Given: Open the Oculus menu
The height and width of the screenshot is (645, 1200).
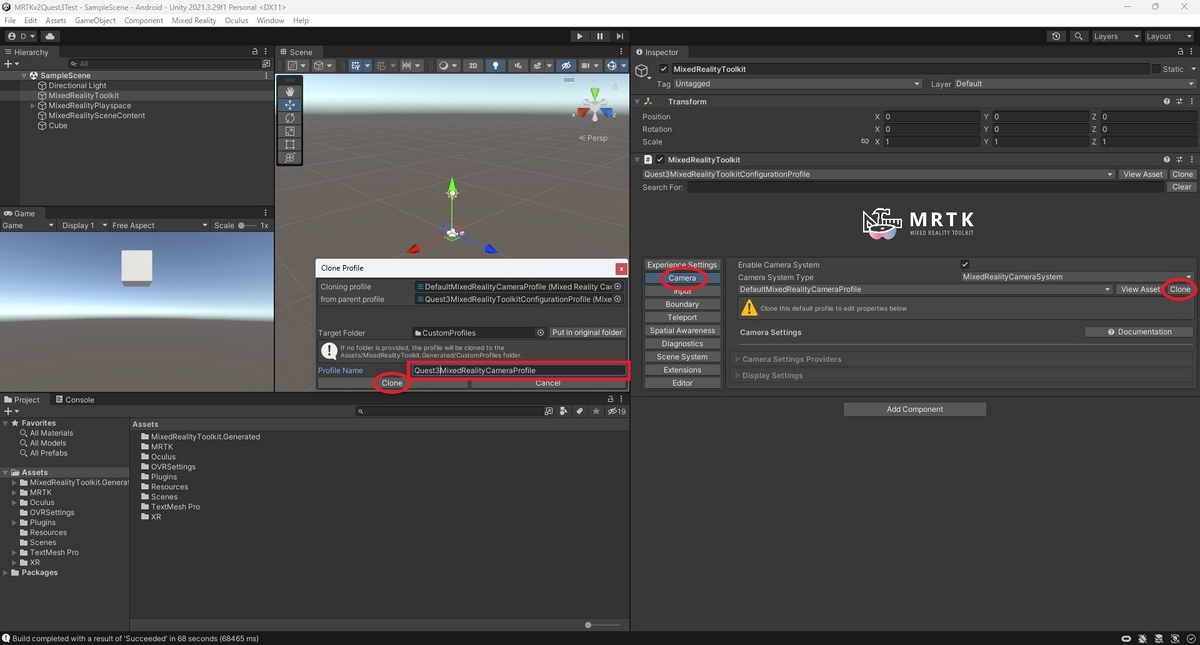Looking at the screenshot, I should coord(236,20).
